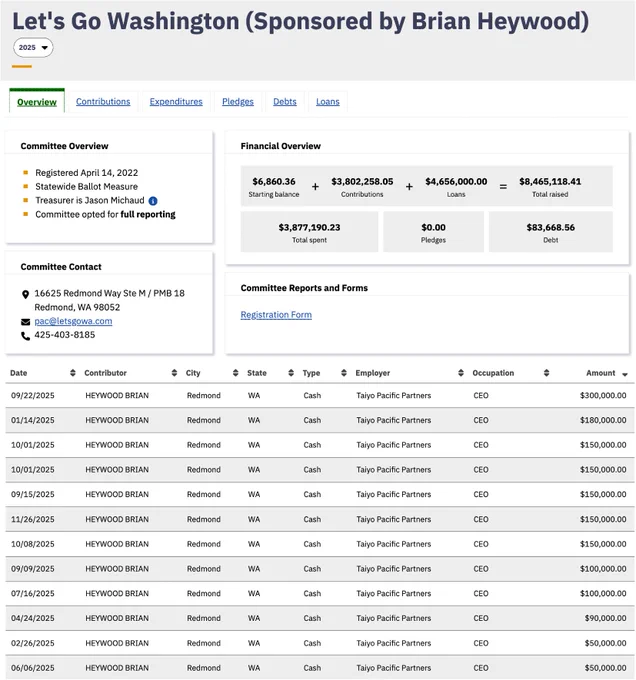Select the 09/15/2025 date cell
The image size is (636, 680).
[33, 494]
